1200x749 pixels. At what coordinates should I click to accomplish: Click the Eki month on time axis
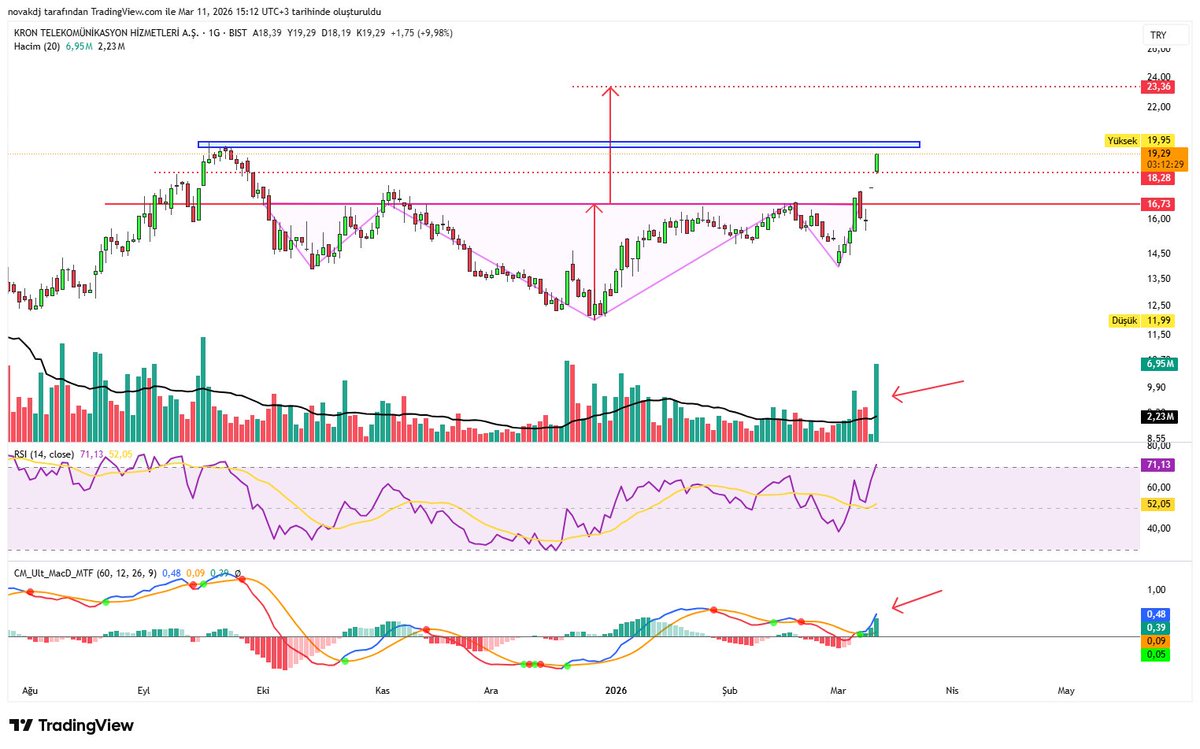pyautogui.click(x=263, y=690)
